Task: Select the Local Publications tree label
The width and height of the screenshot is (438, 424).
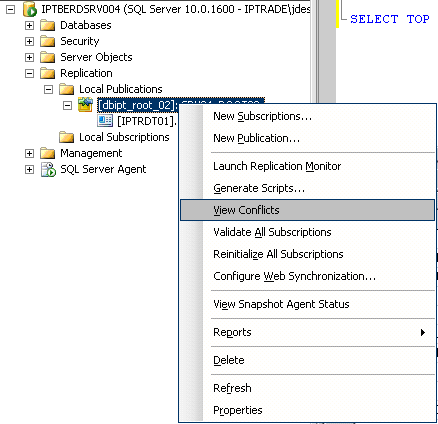Action: [121, 89]
